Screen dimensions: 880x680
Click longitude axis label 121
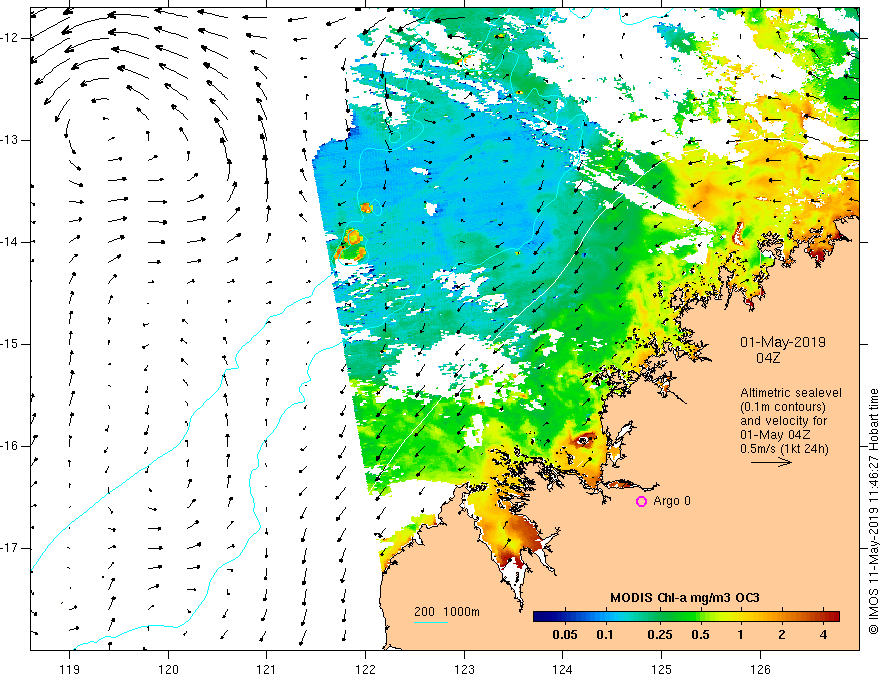(x=267, y=669)
